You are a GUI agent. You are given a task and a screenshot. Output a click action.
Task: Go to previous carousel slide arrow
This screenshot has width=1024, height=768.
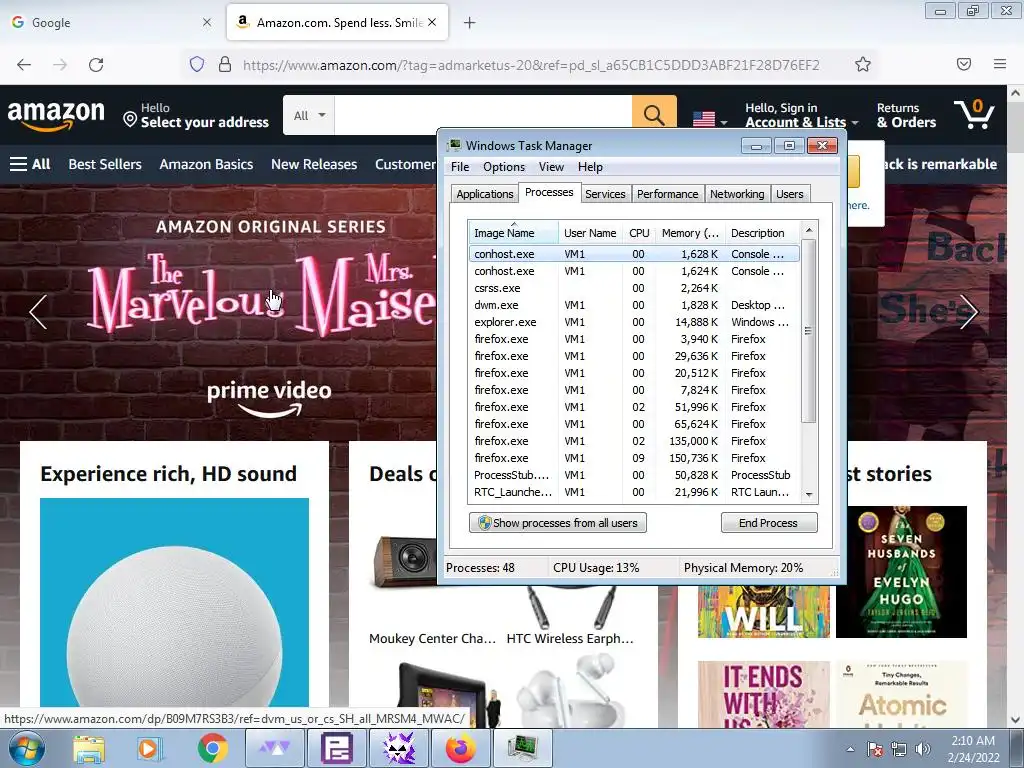(x=38, y=312)
